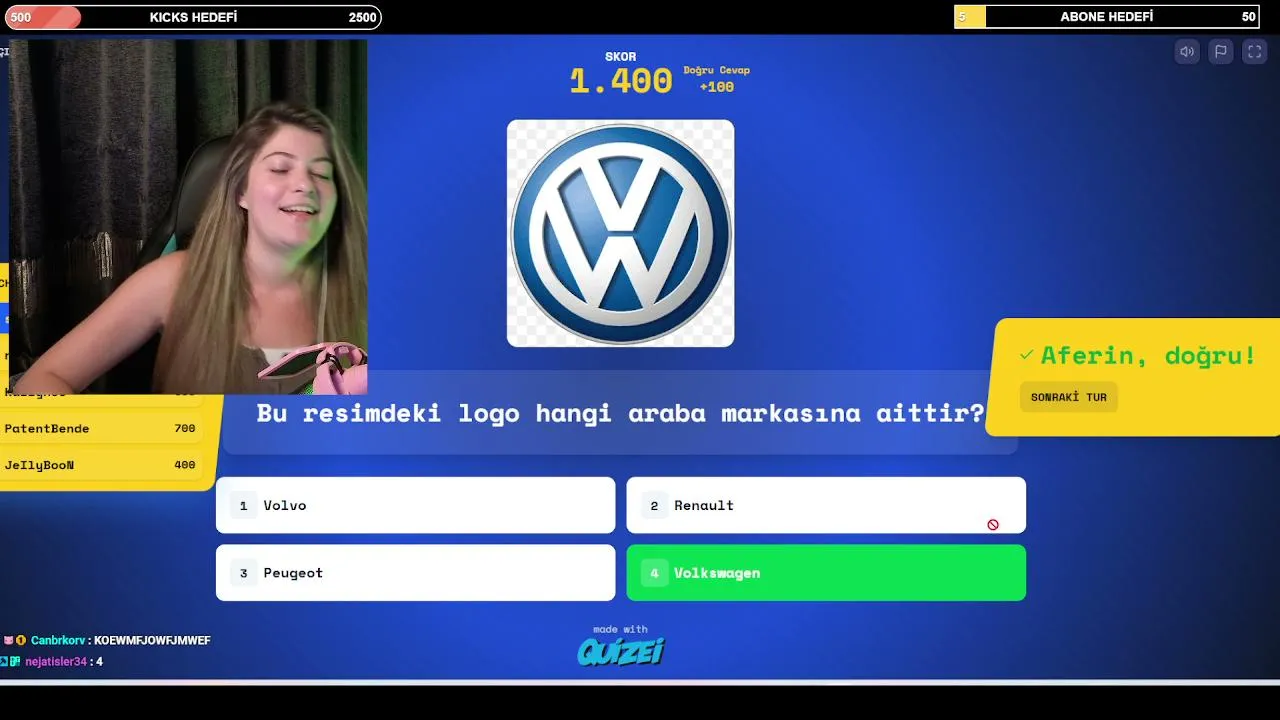Click the flag report icon

(x=1221, y=52)
